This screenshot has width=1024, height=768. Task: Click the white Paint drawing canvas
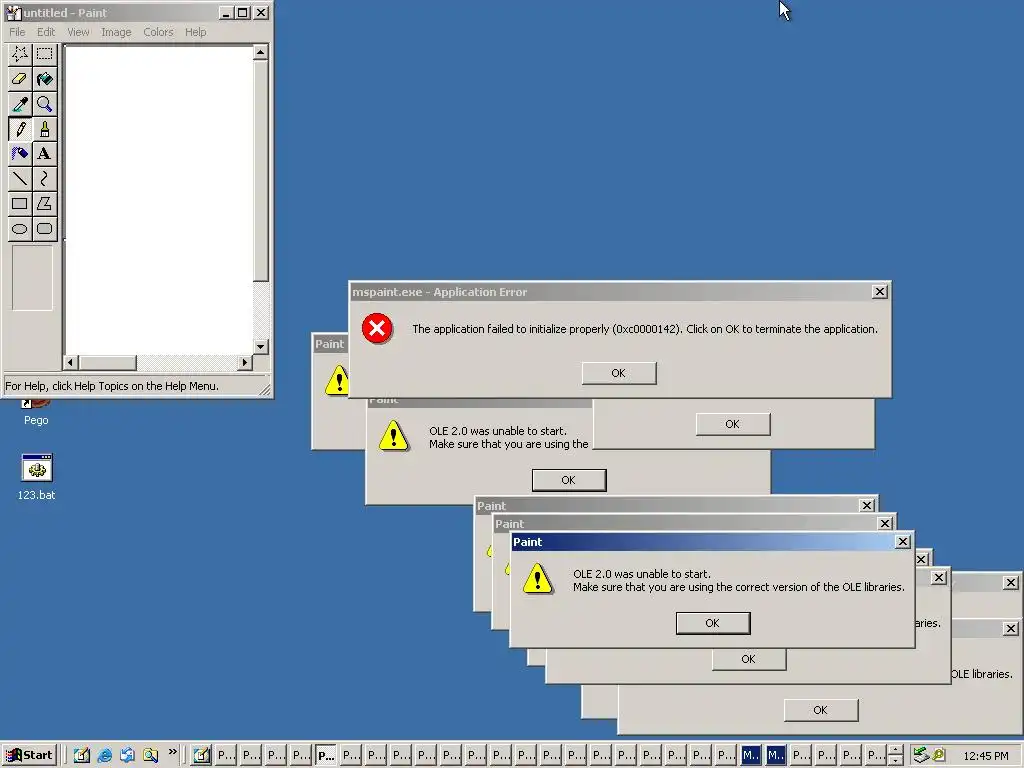[x=159, y=199]
